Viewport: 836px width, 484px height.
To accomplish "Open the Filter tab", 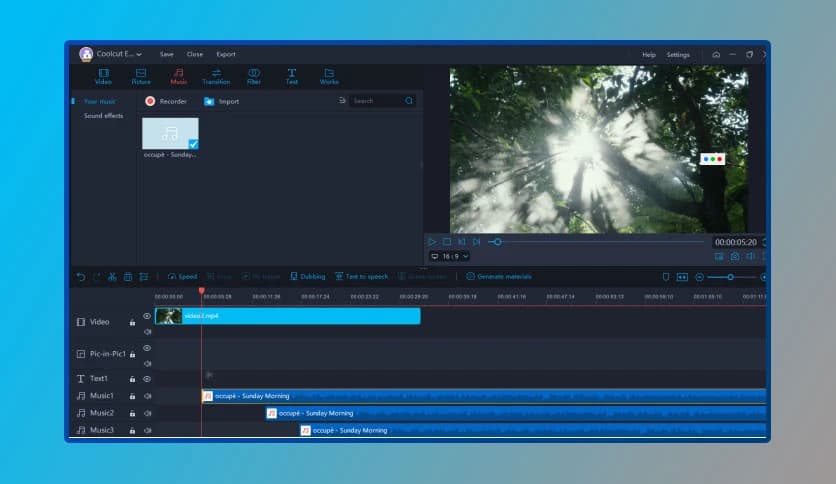I will click(x=254, y=76).
